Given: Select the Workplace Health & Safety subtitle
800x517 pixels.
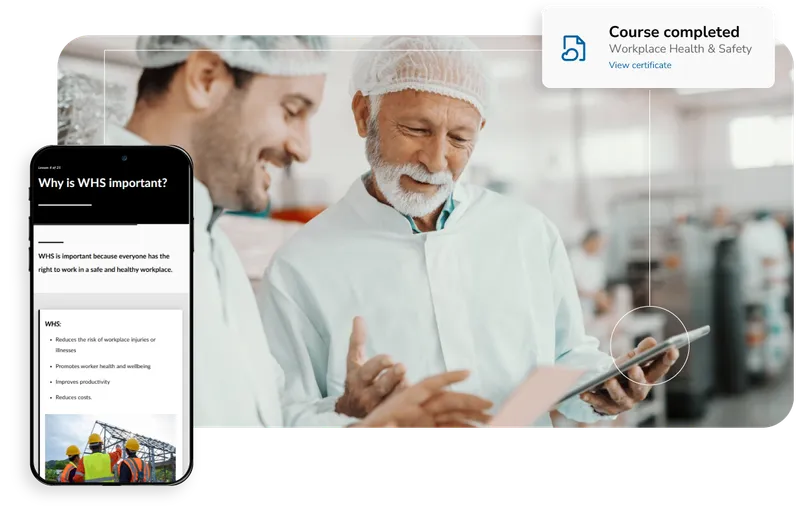Looking at the screenshot, I should [x=680, y=49].
